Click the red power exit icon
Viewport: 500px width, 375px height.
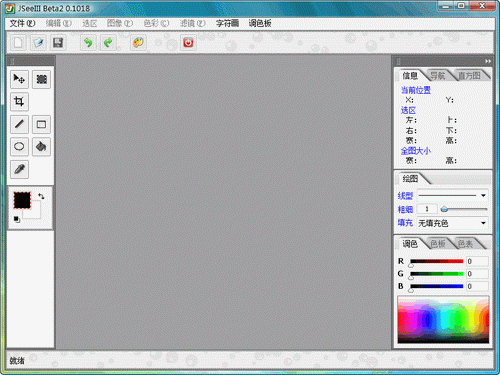pyautogui.click(x=188, y=43)
